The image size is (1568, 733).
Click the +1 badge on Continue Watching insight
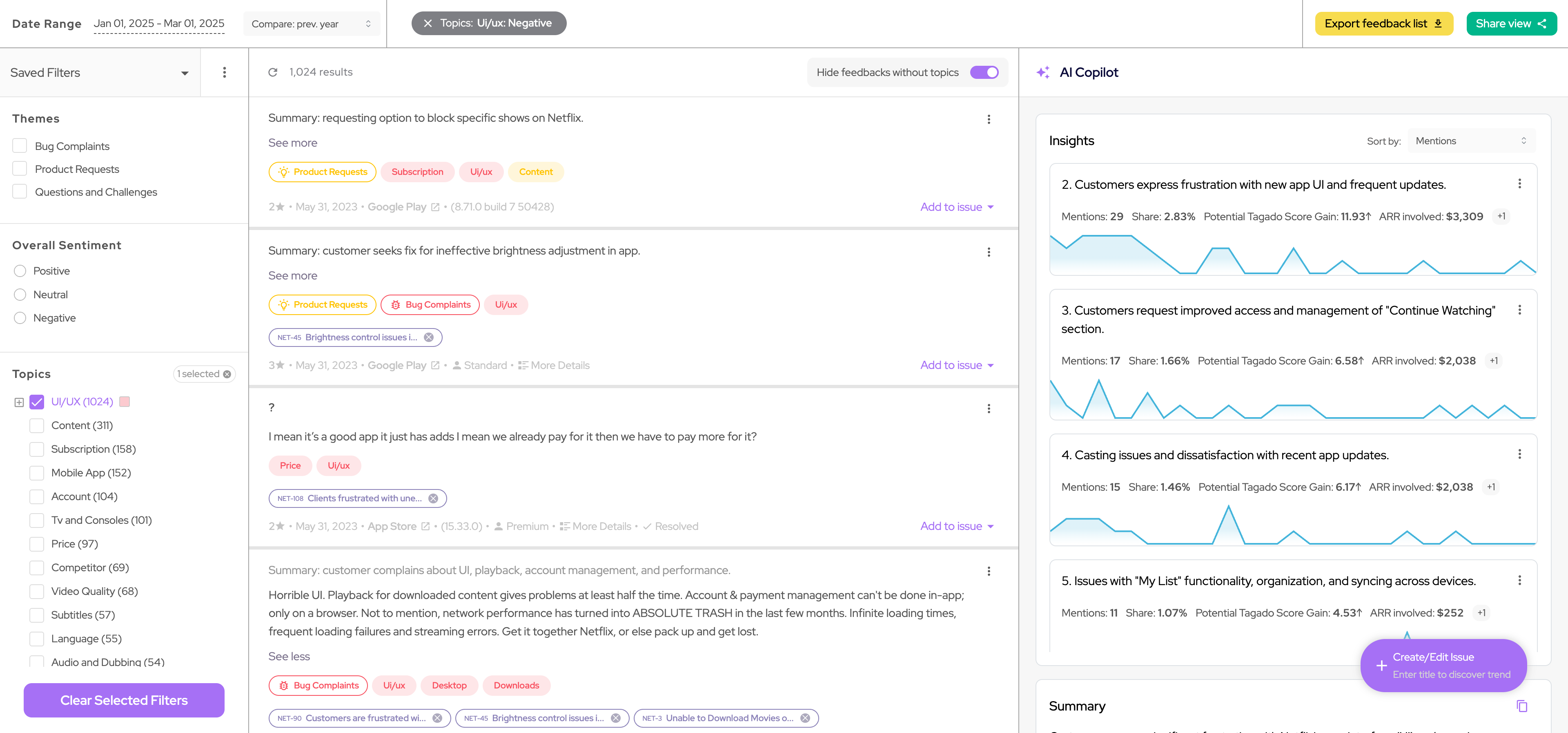pos(1493,361)
